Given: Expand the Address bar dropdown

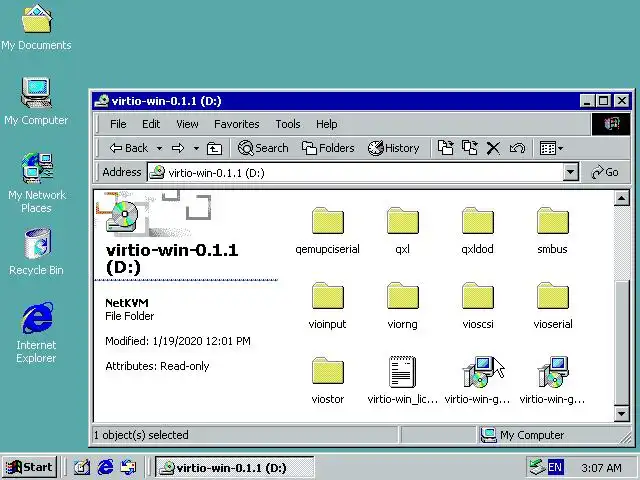Looking at the screenshot, I should 571,172.
